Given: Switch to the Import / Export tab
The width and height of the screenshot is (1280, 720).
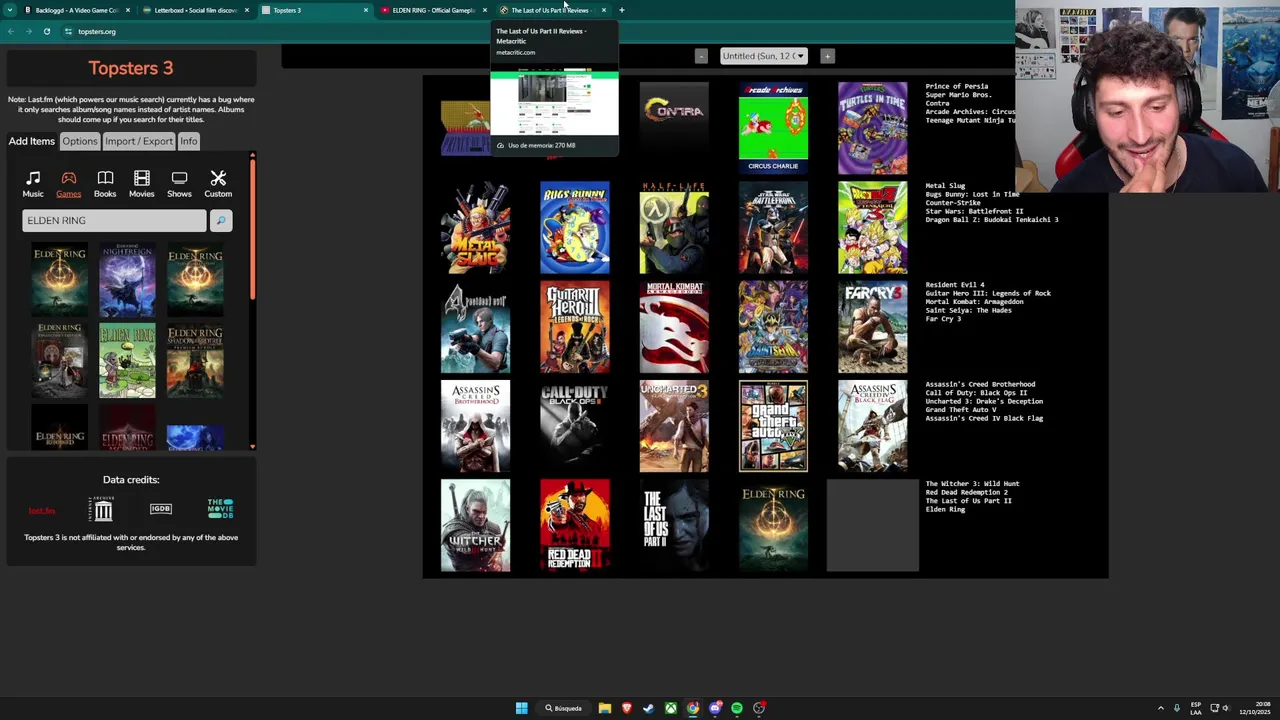Looking at the screenshot, I should pos(139,141).
